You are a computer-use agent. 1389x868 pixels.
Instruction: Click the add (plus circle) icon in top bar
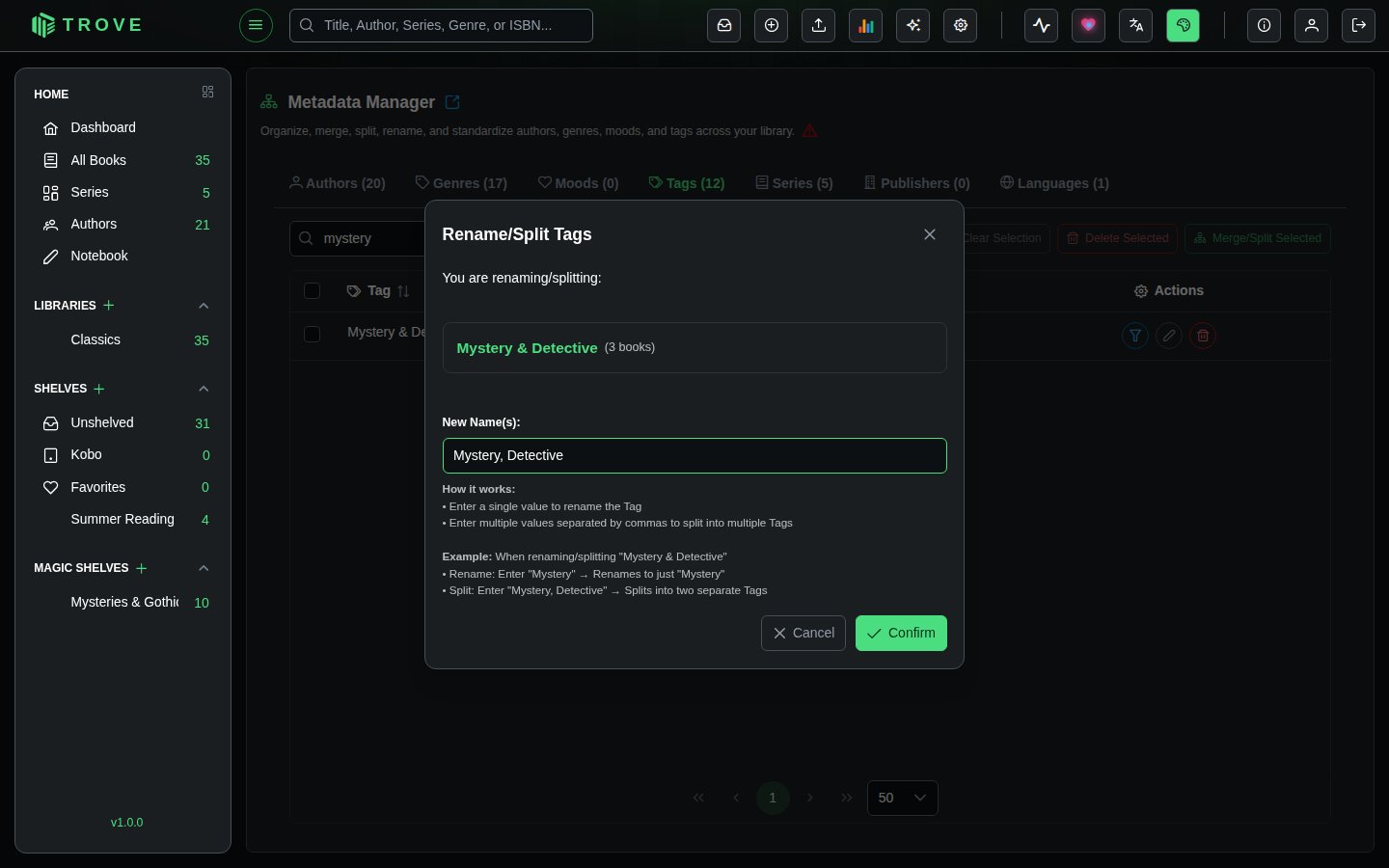(x=772, y=25)
